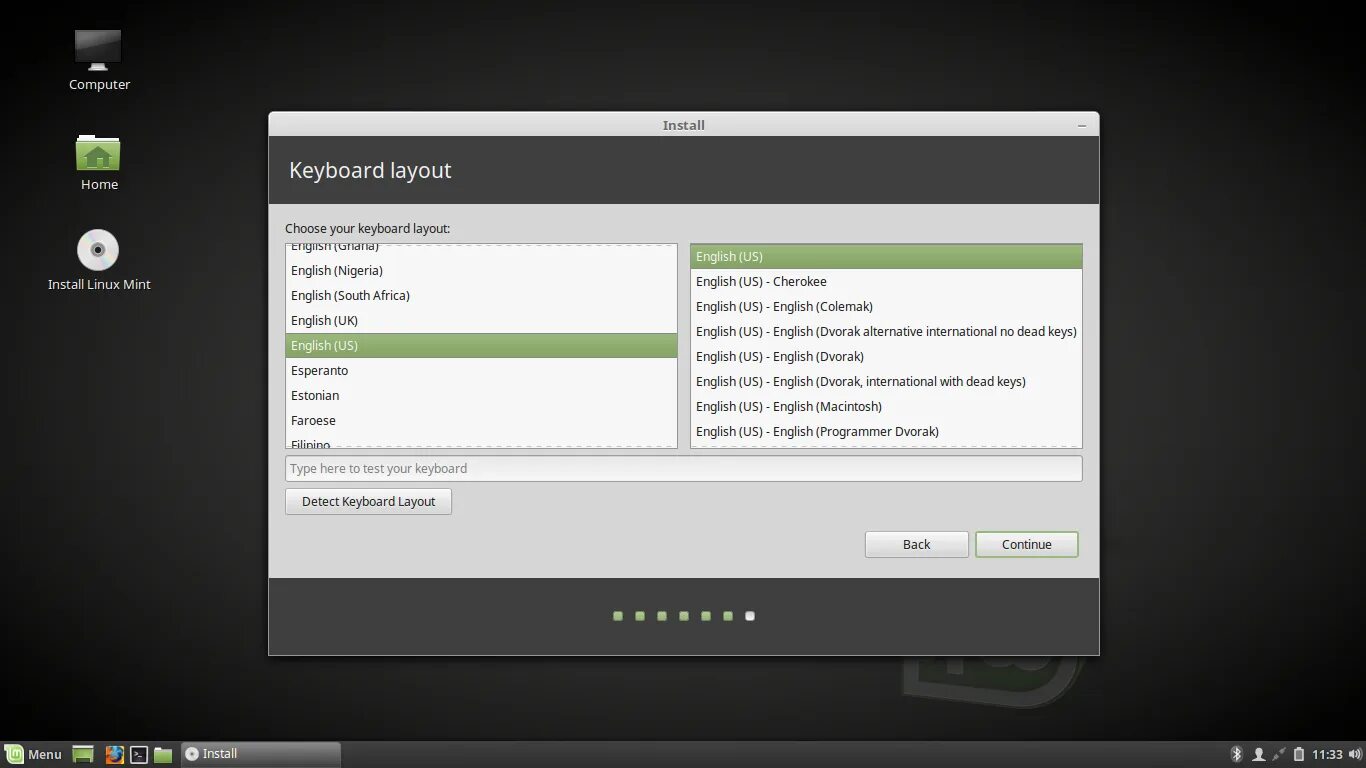This screenshot has width=1366, height=768.
Task: Select English (UK) layout
Action: 481,320
